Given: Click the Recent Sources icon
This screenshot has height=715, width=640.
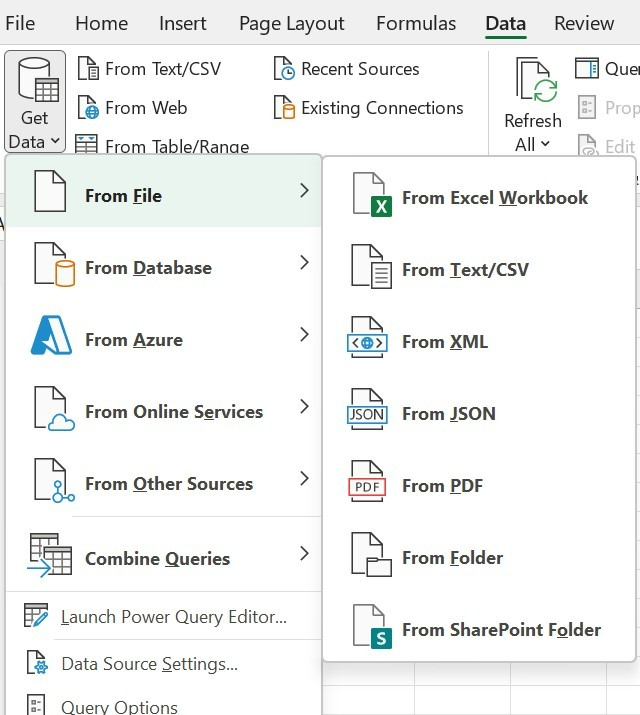Looking at the screenshot, I should coord(284,68).
